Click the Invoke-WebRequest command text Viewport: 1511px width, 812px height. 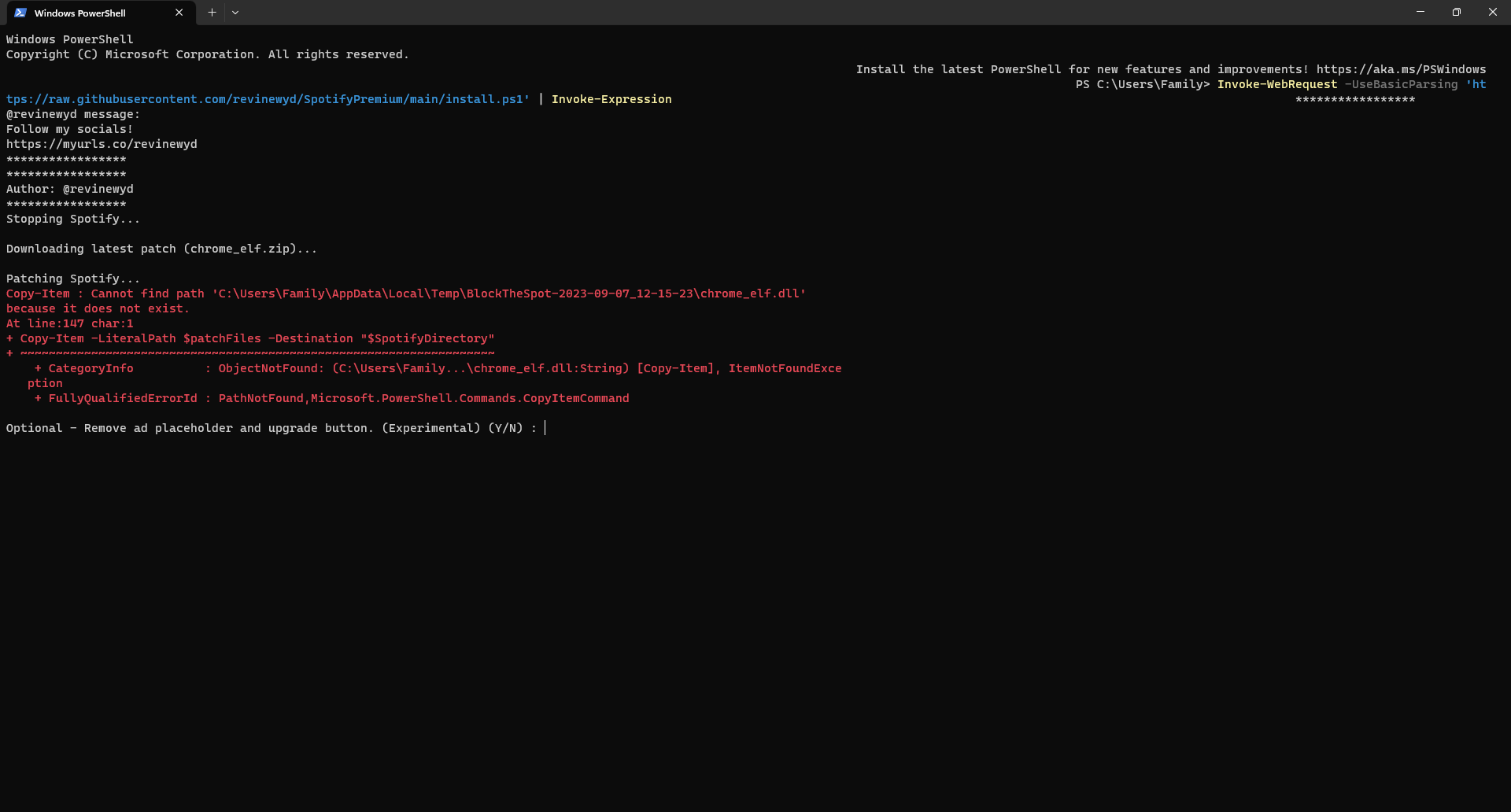click(1276, 84)
